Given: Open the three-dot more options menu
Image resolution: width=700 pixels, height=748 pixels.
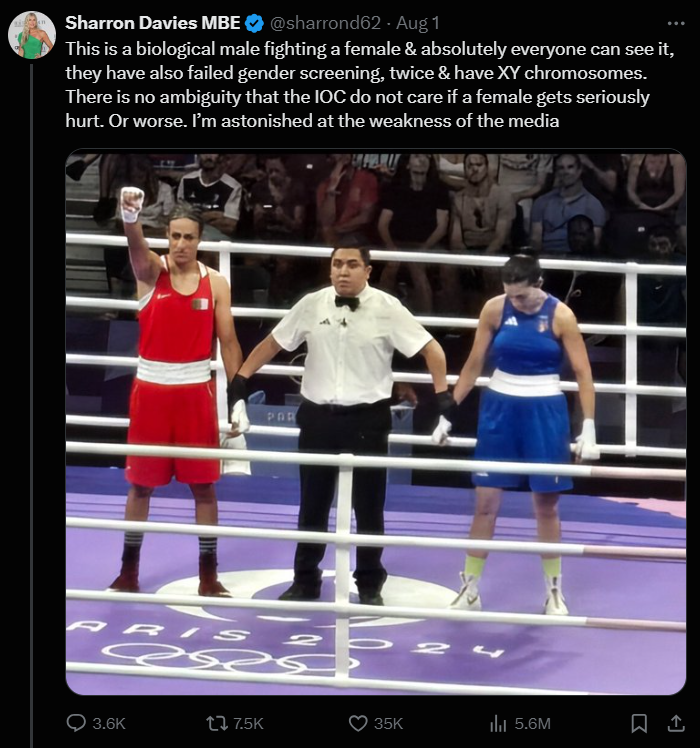Looking at the screenshot, I should [676, 23].
